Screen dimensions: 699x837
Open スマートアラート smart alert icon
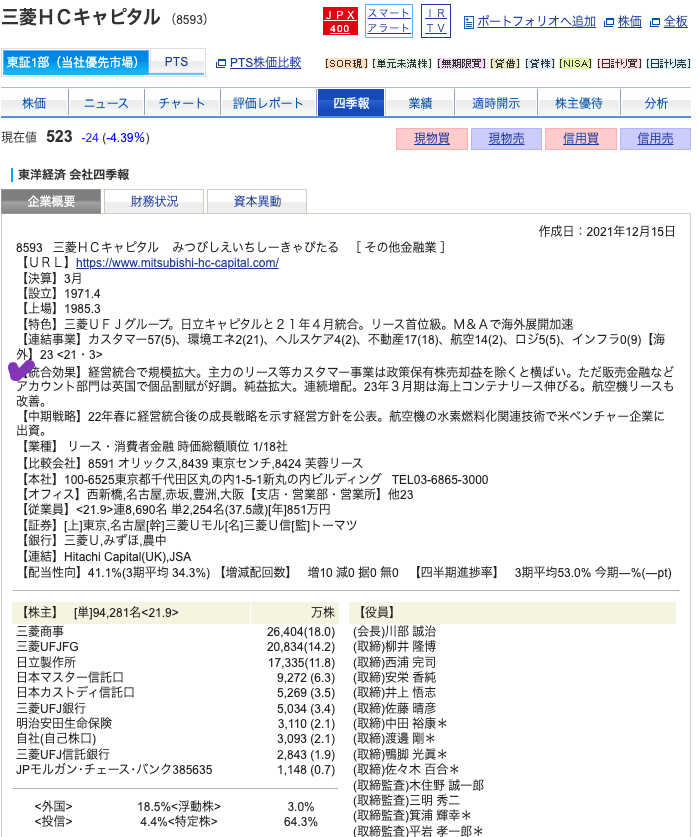(x=389, y=21)
